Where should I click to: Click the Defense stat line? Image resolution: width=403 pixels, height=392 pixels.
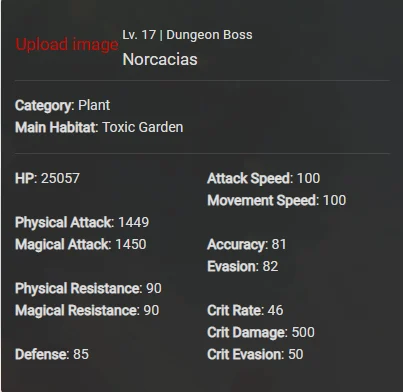52,354
